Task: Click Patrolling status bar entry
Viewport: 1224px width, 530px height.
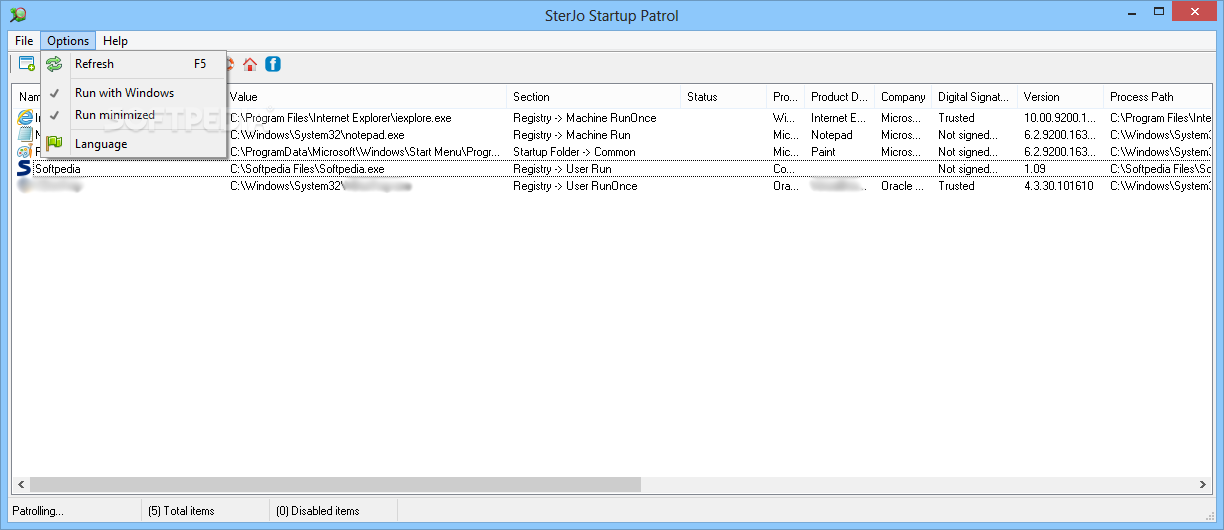Action: pos(38,511)
